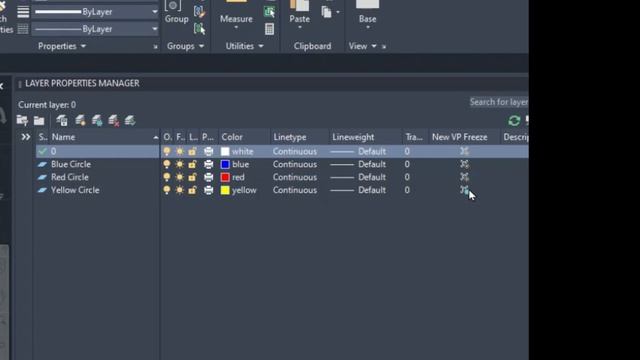Open Measure dropdown arrow

click(x=236, y=28)
